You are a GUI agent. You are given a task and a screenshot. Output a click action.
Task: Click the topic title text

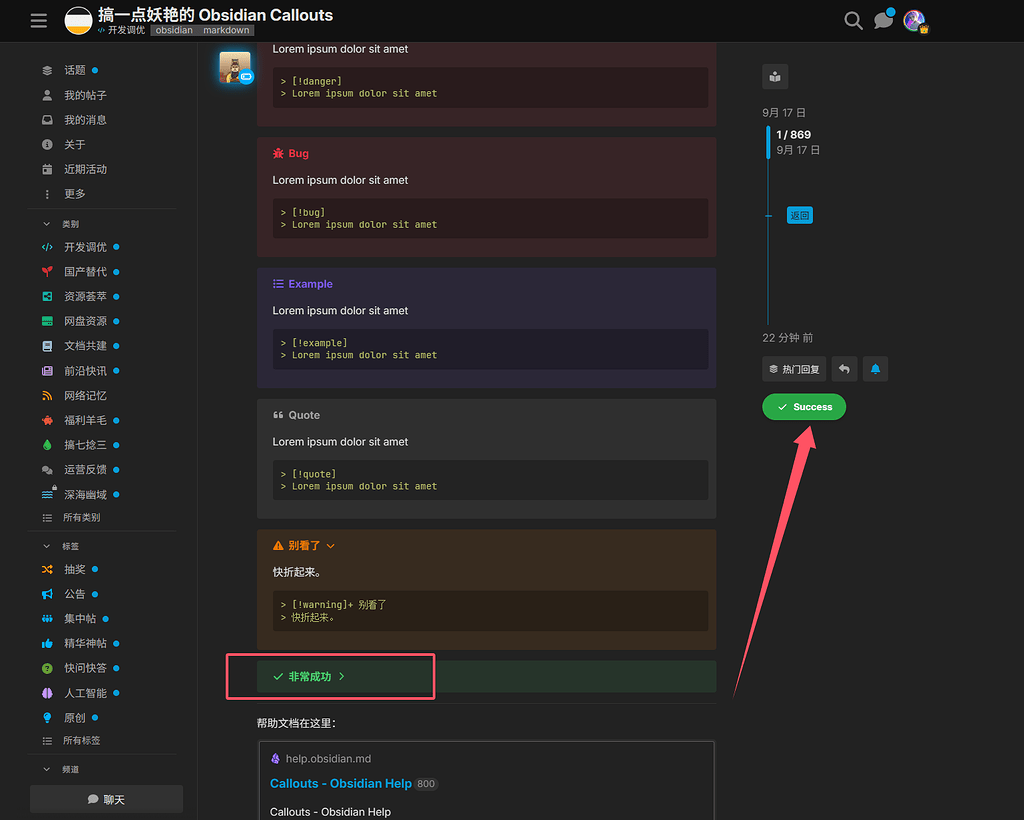215,15
